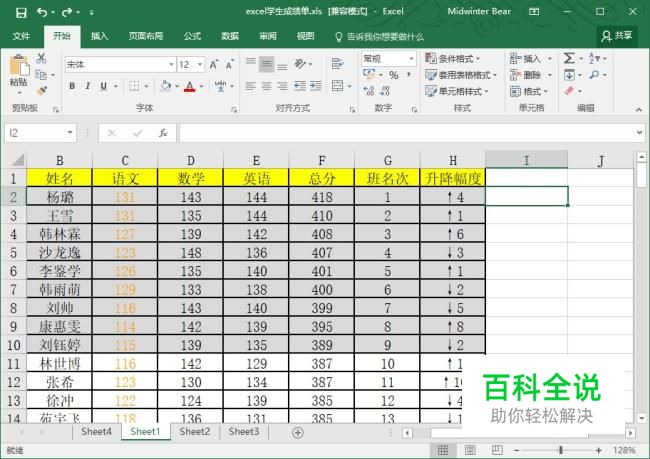Click the fx Insert Function button

tap(163, 133)
